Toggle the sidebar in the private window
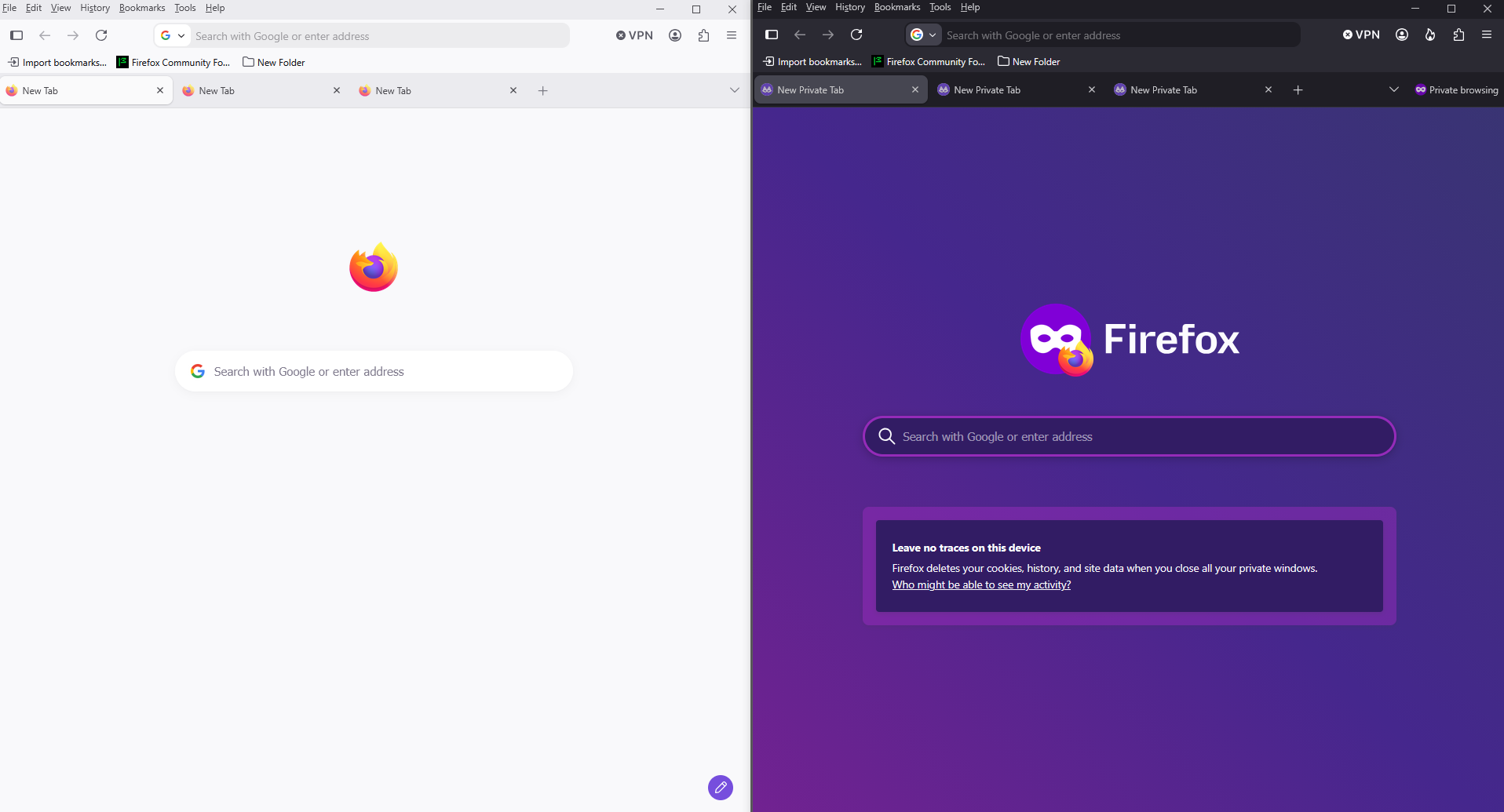1504x812 pixels. (x=772, y=35)
